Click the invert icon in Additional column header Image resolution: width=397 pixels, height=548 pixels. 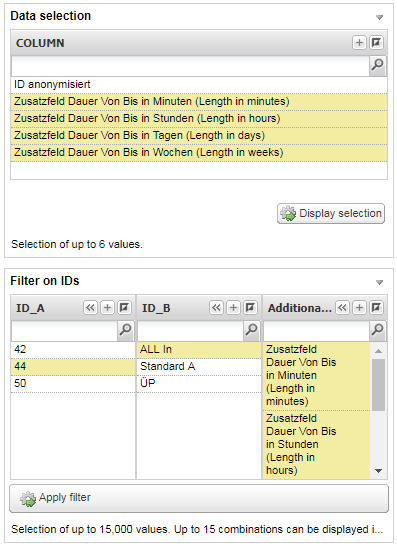376,308
